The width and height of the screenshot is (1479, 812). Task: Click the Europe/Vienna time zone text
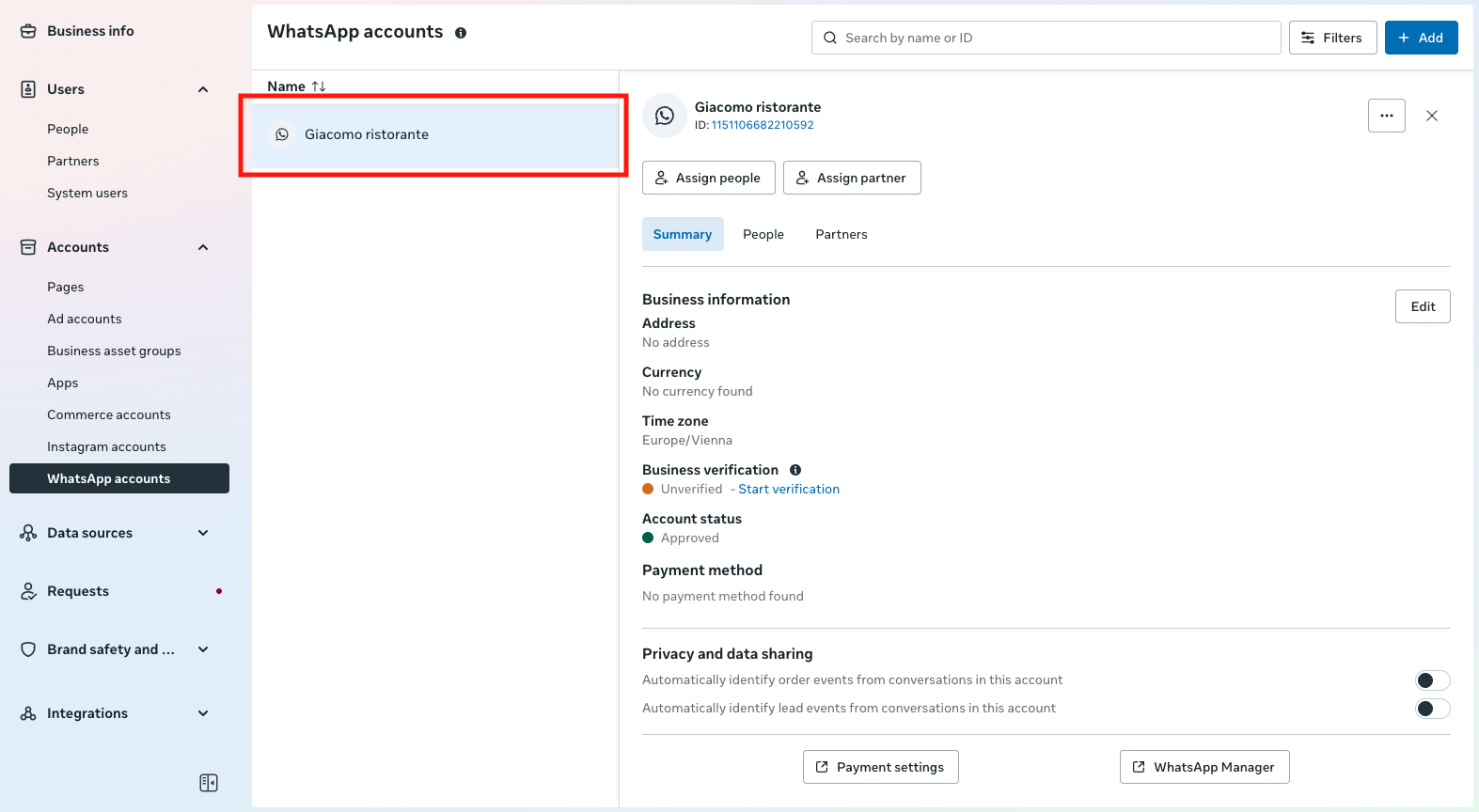click(x=687, y=440)
